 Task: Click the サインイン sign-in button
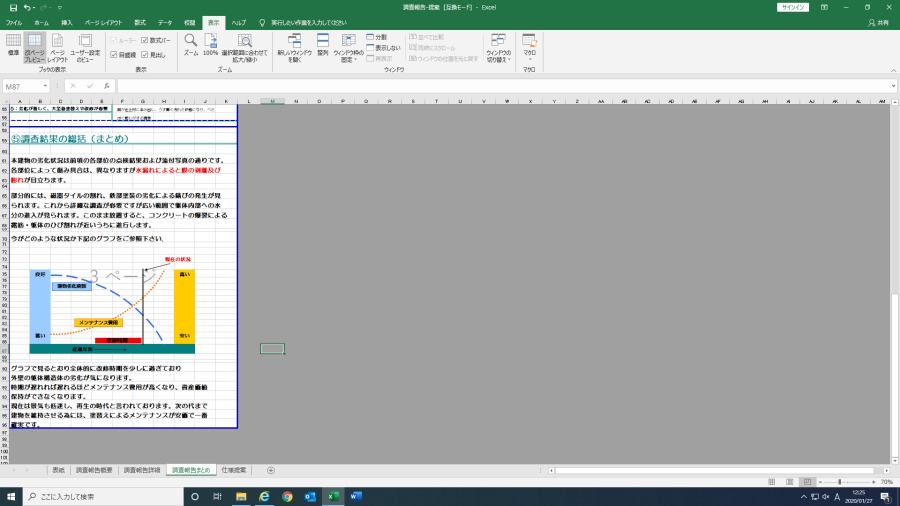(x=793, y=7)
